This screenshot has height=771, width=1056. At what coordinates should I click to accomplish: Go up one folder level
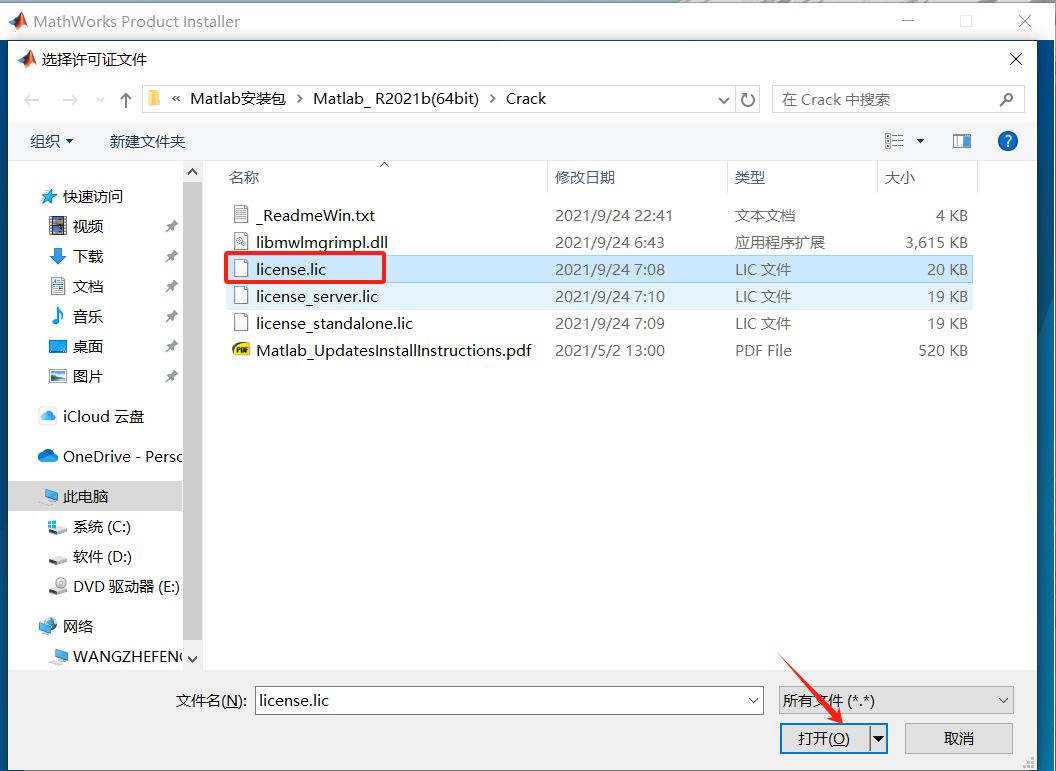[x=126, y=100]
